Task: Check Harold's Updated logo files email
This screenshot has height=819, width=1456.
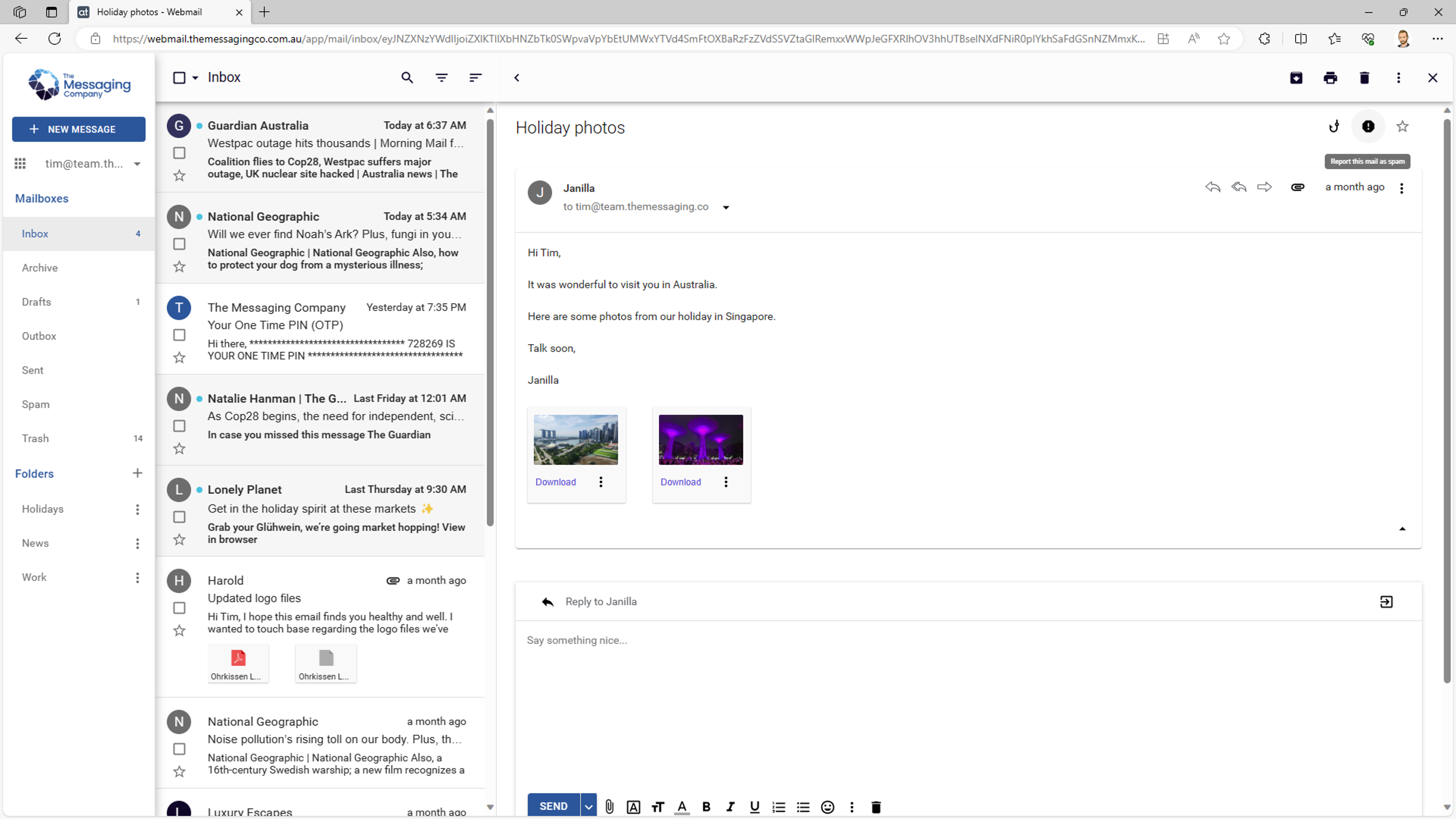Action: point(179,608)
